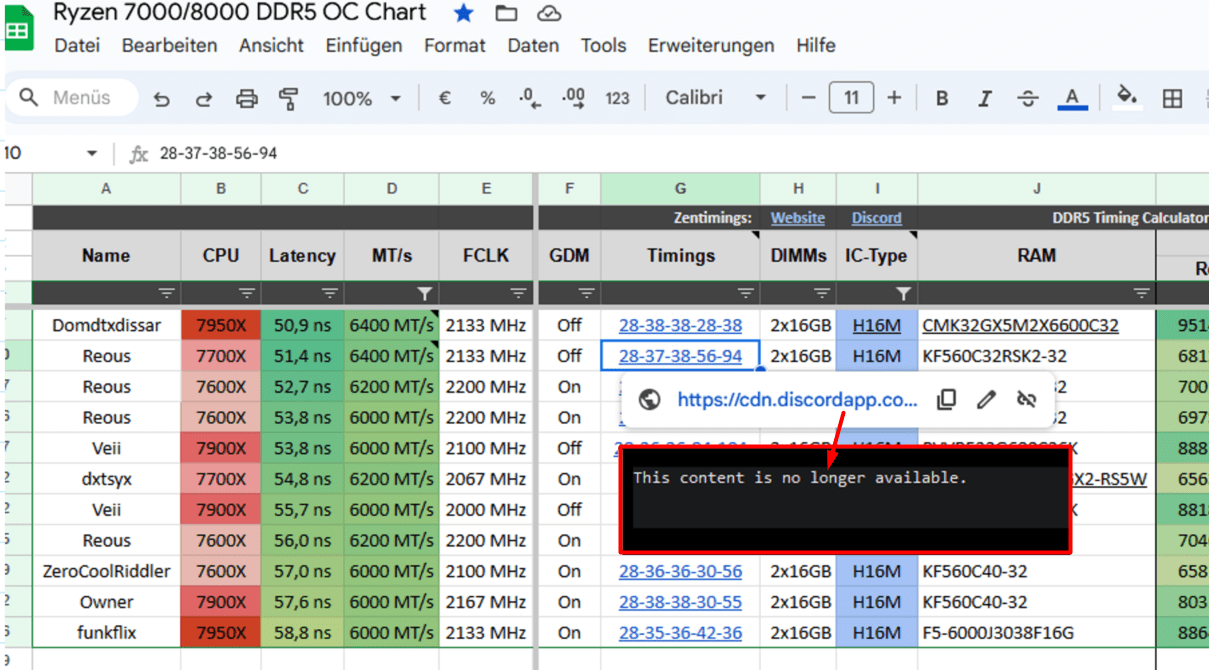This screenshot has width=1209, height=670.
Task: Check cloud save status icon
Action: click(548, 13)
